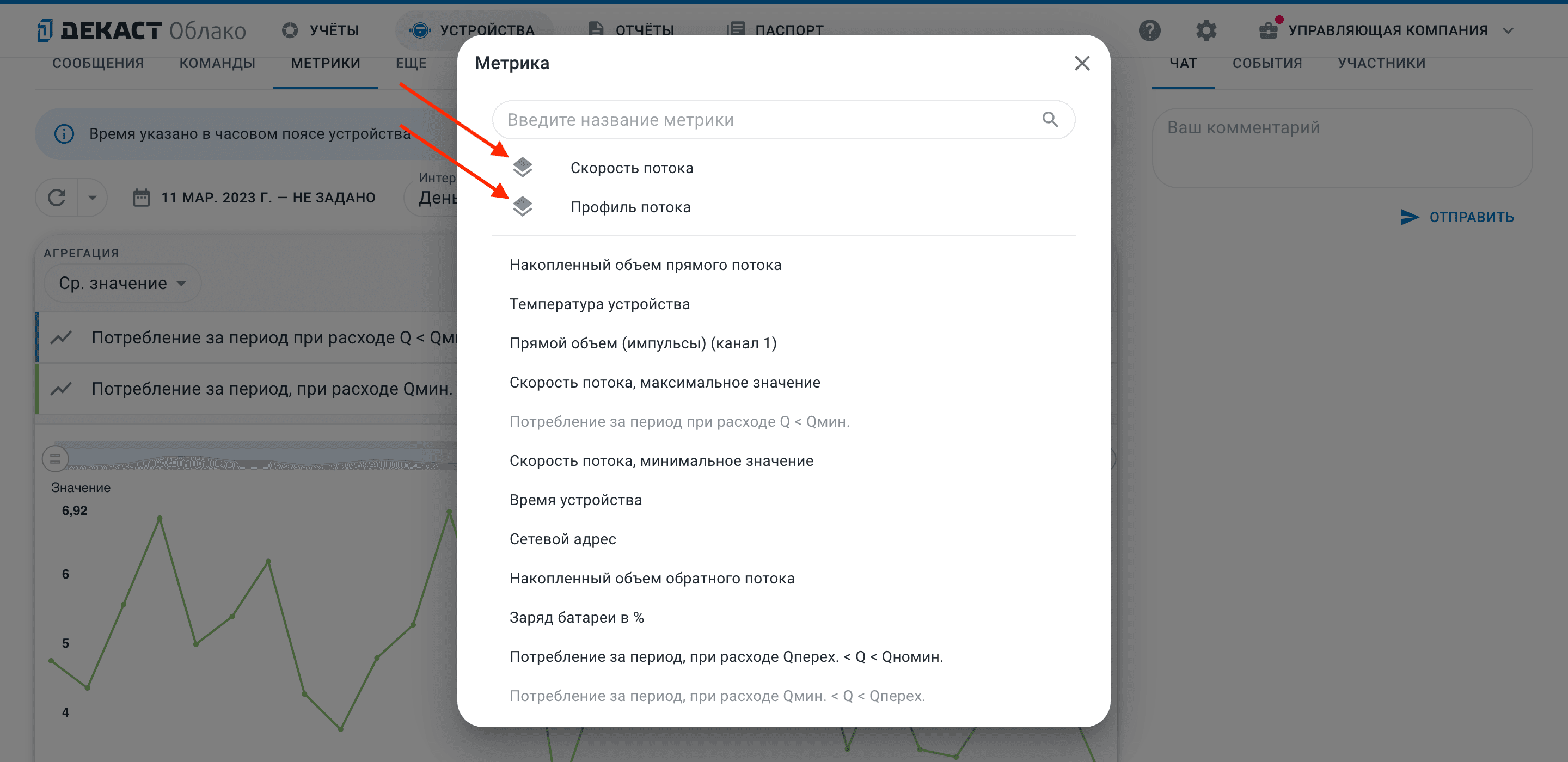Switch to the СОБЫТИЯ tab
The height and width of the screenshot is (762, 1568).
click(1267, 63)
